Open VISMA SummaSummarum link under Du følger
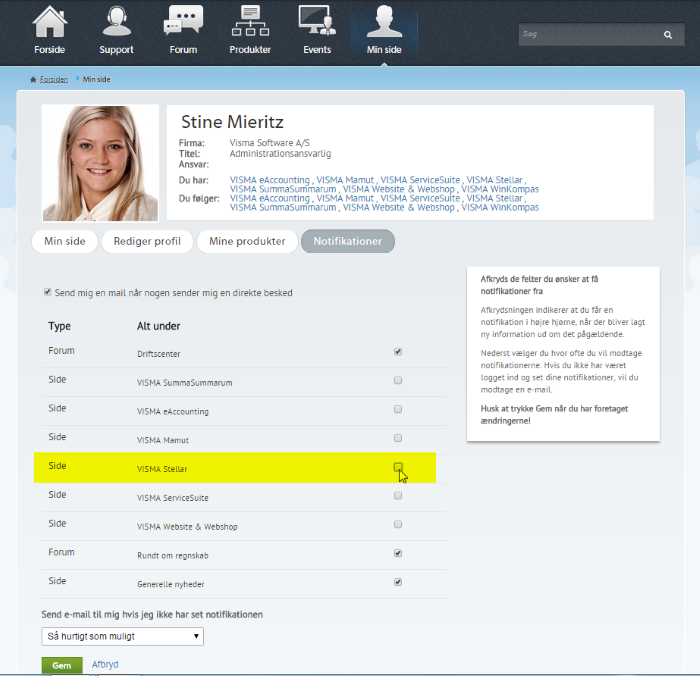 click(x=283, y=208)
